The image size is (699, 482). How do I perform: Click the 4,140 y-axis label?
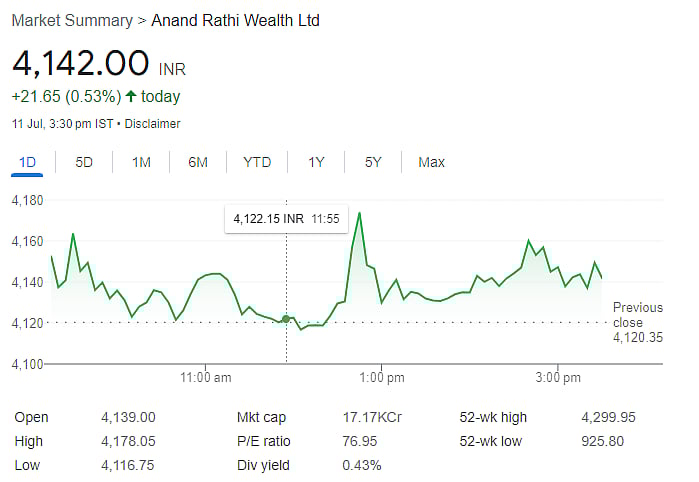(x=27, y=282)
